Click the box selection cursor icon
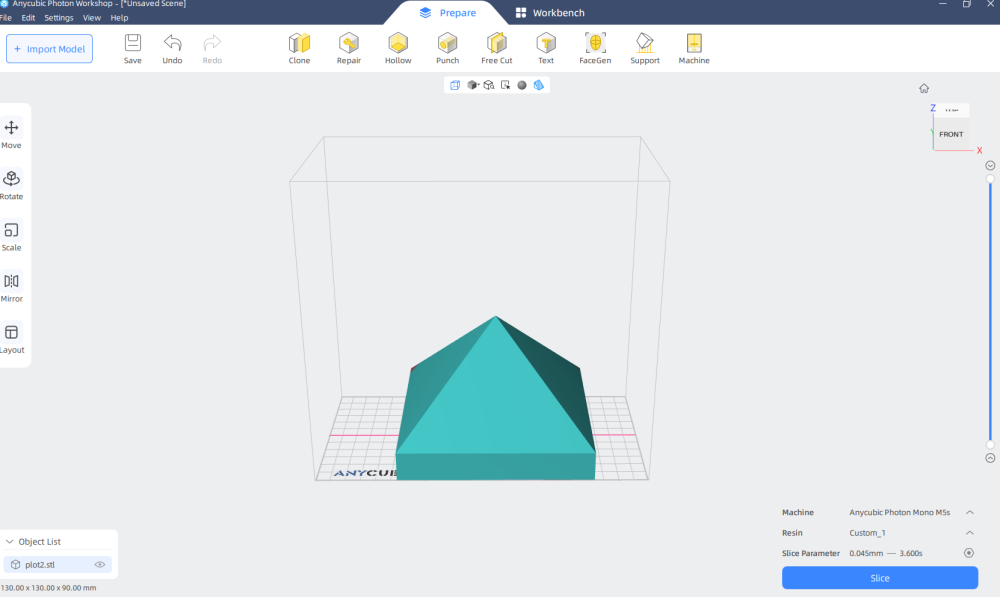1000x597 pixels. tap(505, 85)
